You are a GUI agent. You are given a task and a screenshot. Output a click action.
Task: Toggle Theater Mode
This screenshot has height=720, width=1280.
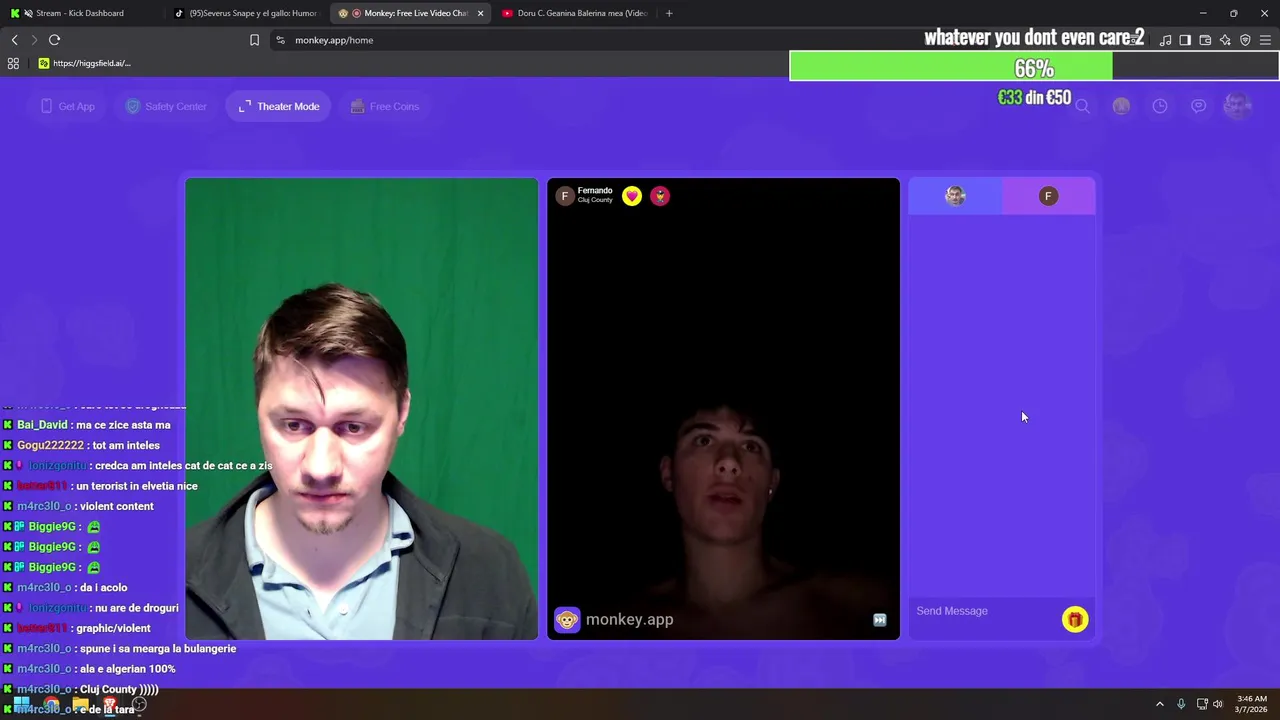[x=279, y=106]
